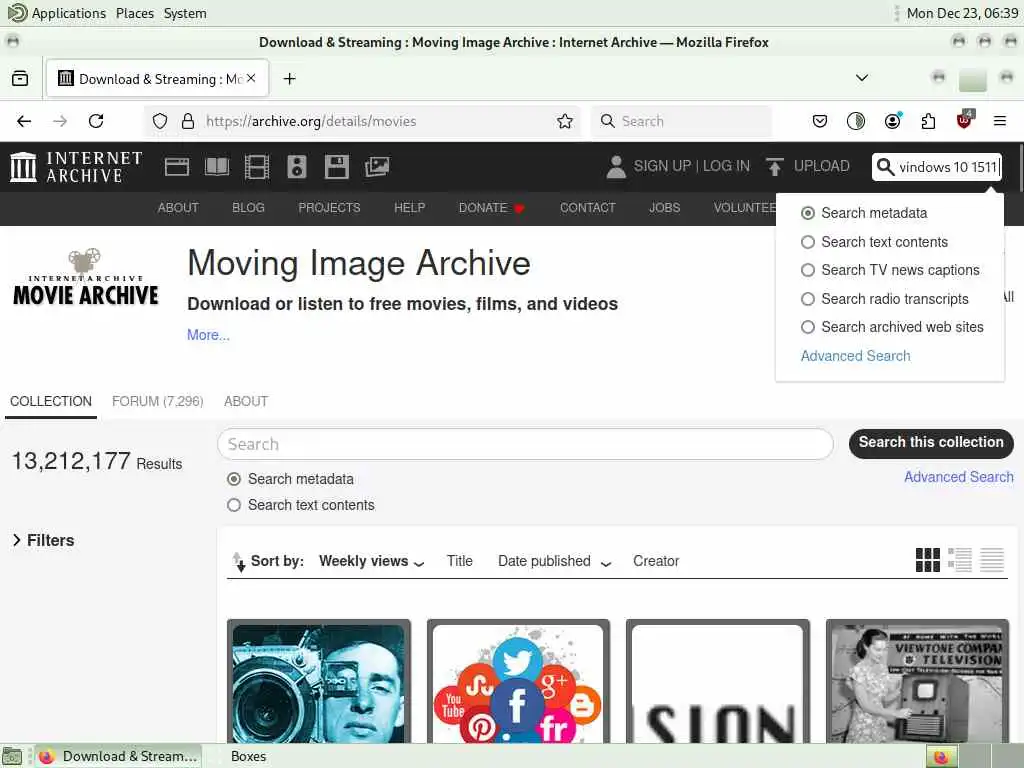Click the padlock site-info icon
Image resolution: width=1024 pixels, height=768 pixels.
point(188,121)
